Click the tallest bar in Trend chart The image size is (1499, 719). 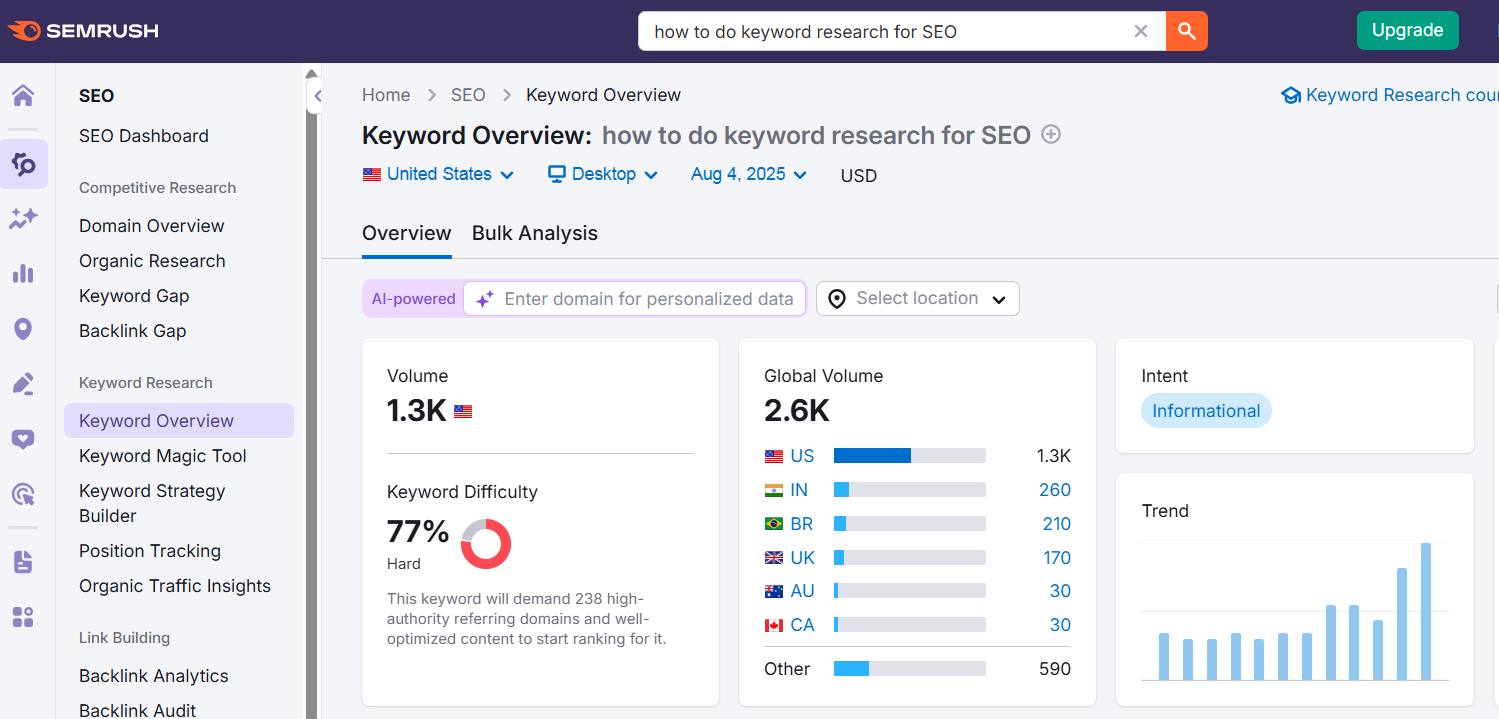pos(1426,612)
